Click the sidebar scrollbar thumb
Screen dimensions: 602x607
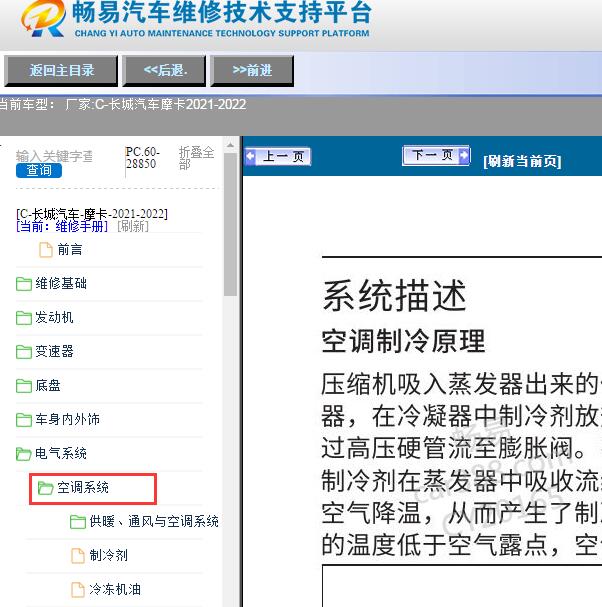(x=230, y=225)
